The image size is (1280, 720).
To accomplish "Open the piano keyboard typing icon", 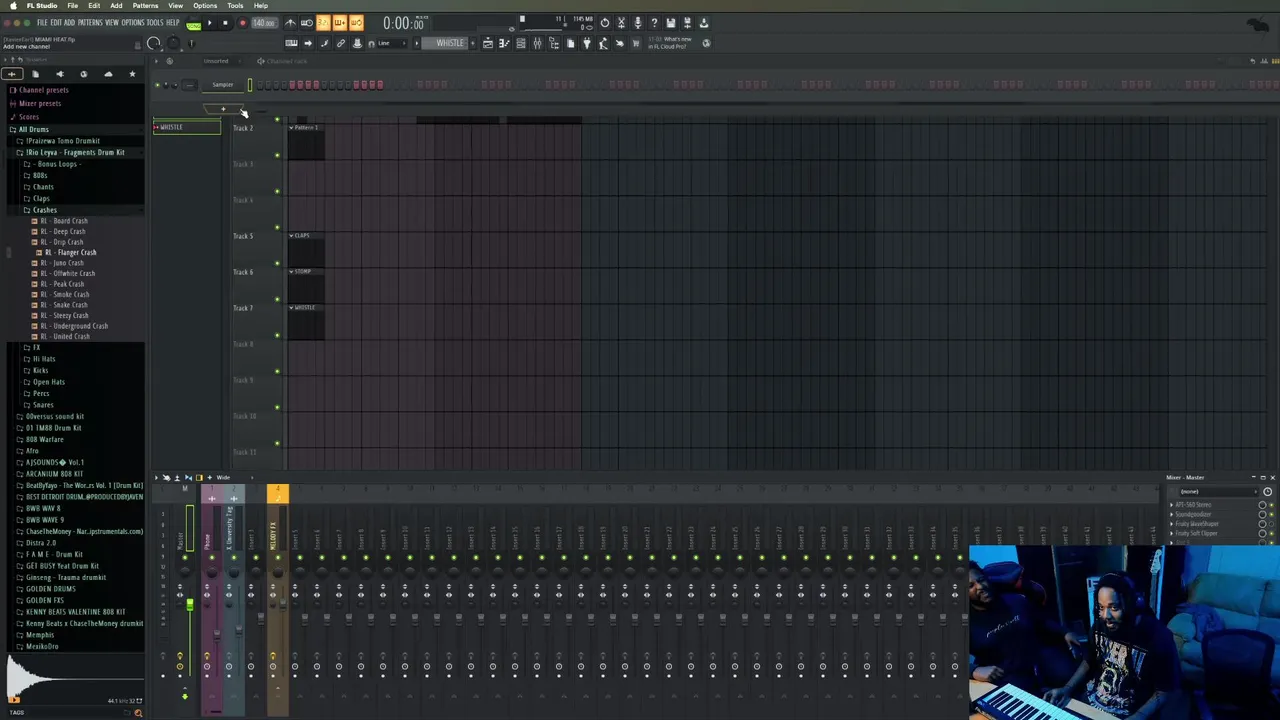I will (291, 43).
